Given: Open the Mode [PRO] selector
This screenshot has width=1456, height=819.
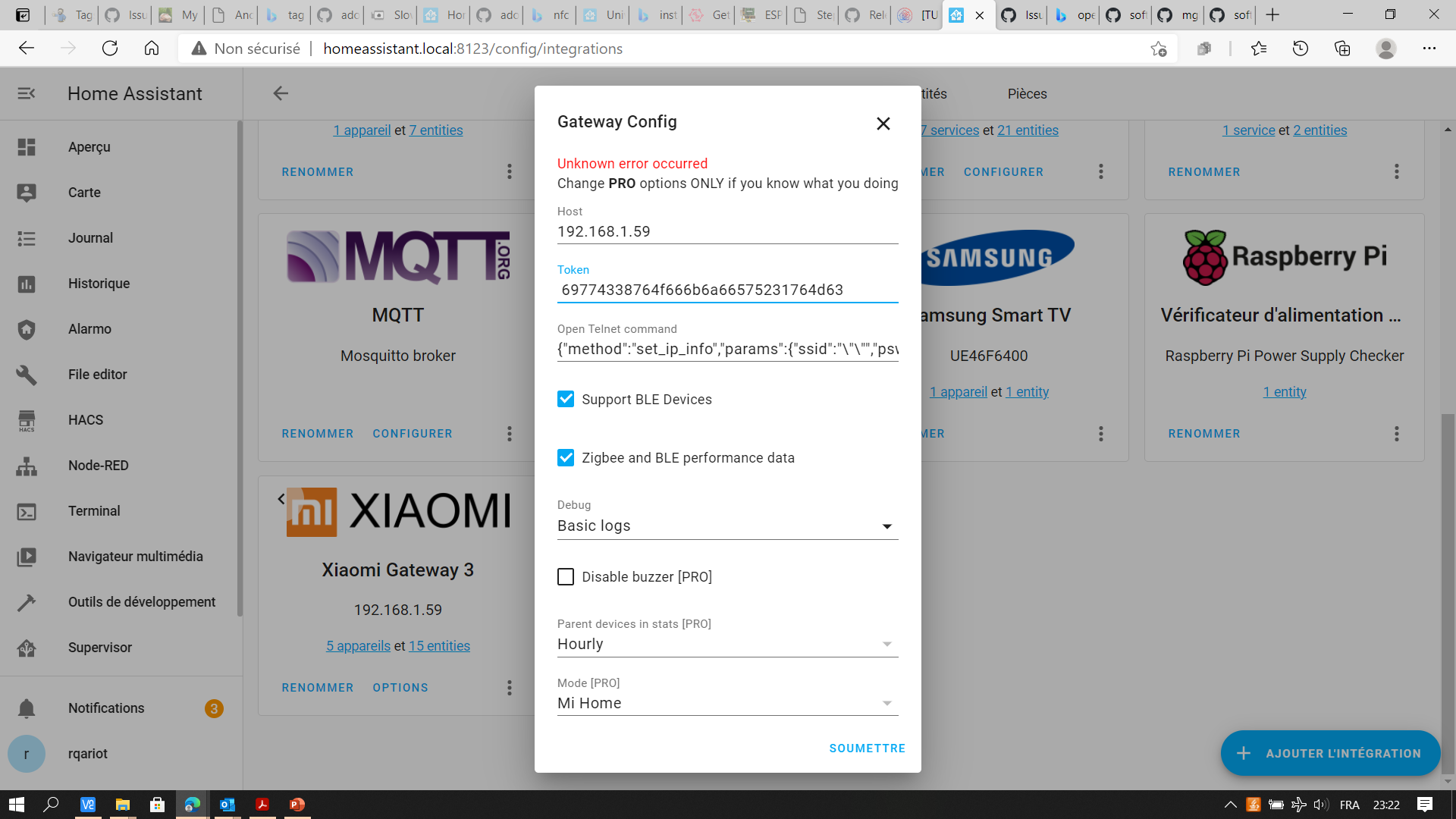Looking at the screenshot, I should click(886, 702).
